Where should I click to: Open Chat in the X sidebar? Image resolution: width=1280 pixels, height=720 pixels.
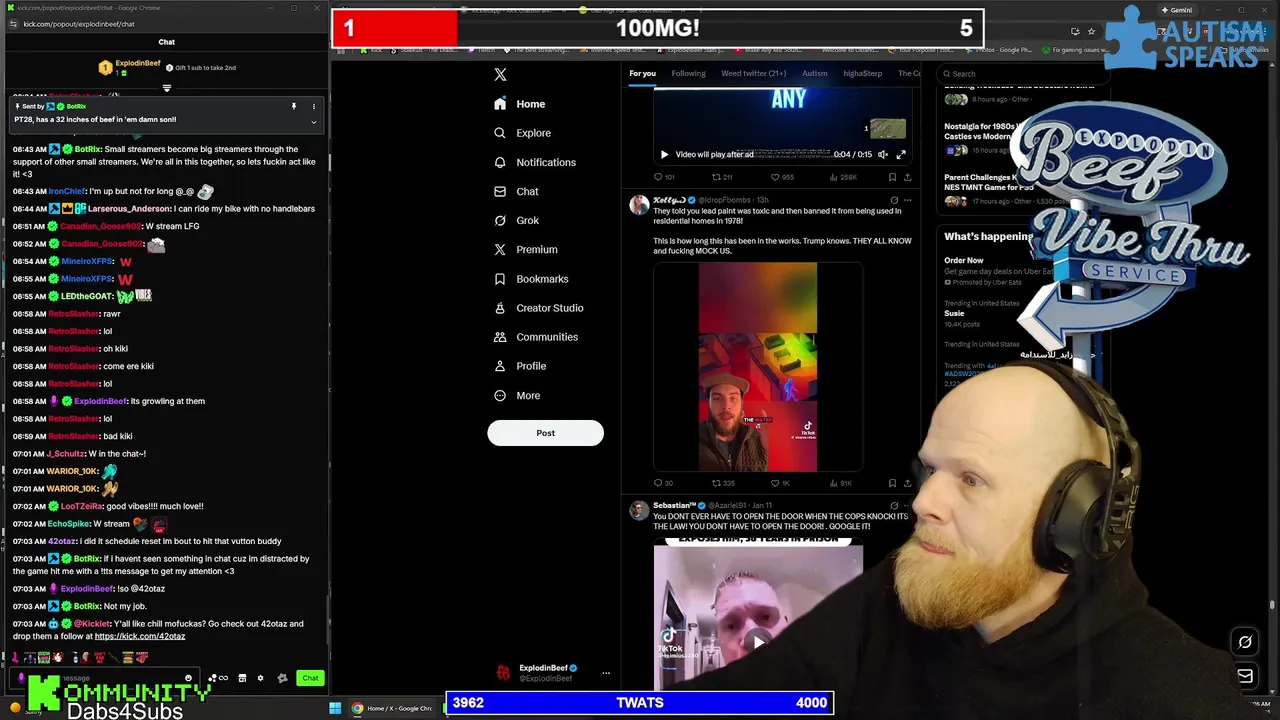point(516,191)
